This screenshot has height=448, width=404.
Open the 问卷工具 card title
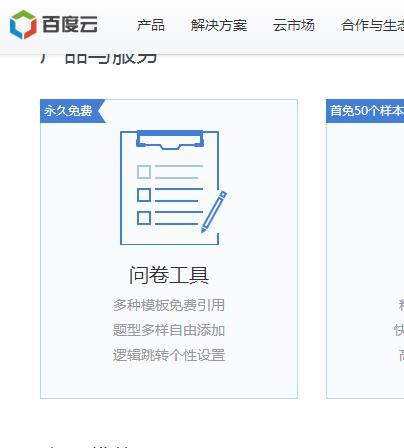(x=169, y=275)
